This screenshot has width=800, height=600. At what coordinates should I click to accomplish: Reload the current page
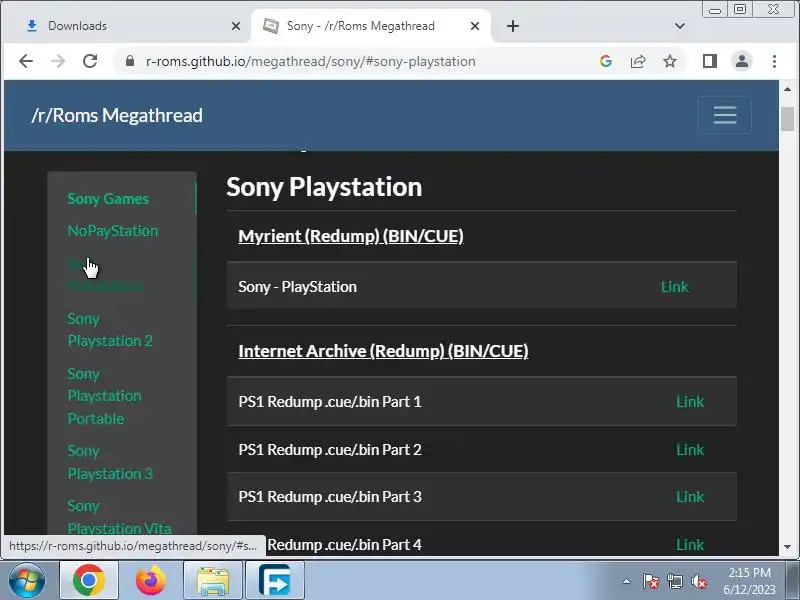(90, 61)
